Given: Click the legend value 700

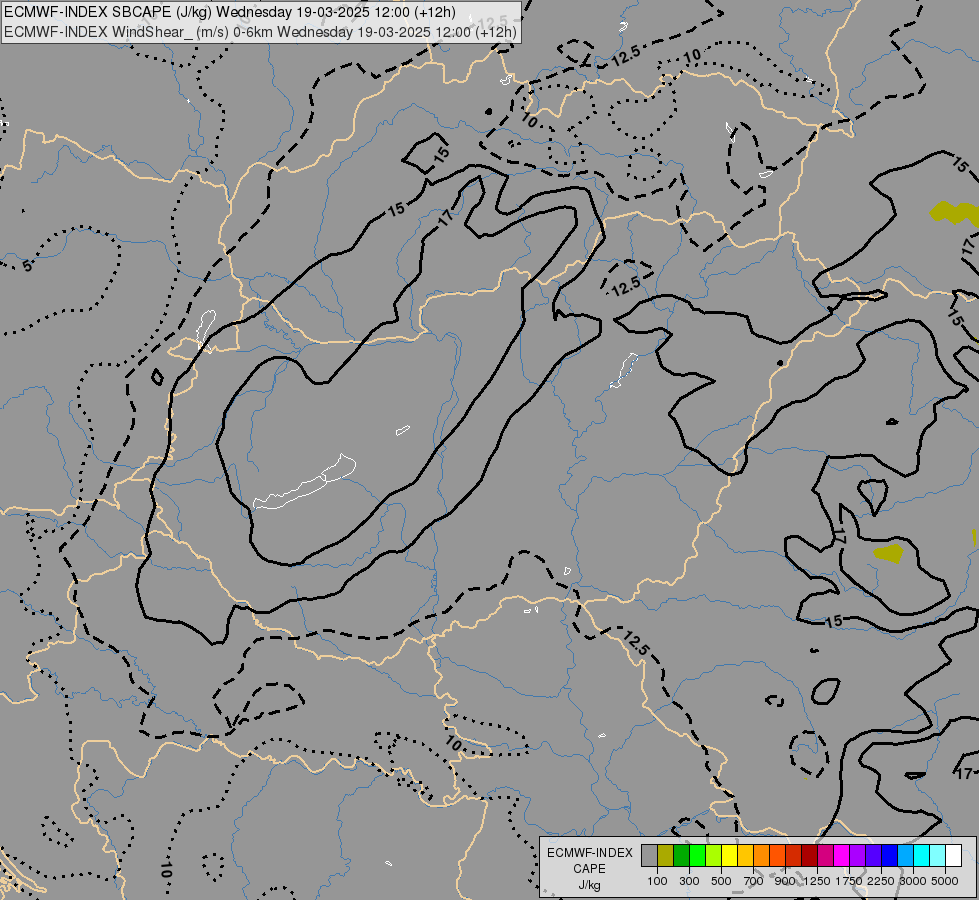Looking at the screenshot, I should pyautogui.click(x=754, y=881).
